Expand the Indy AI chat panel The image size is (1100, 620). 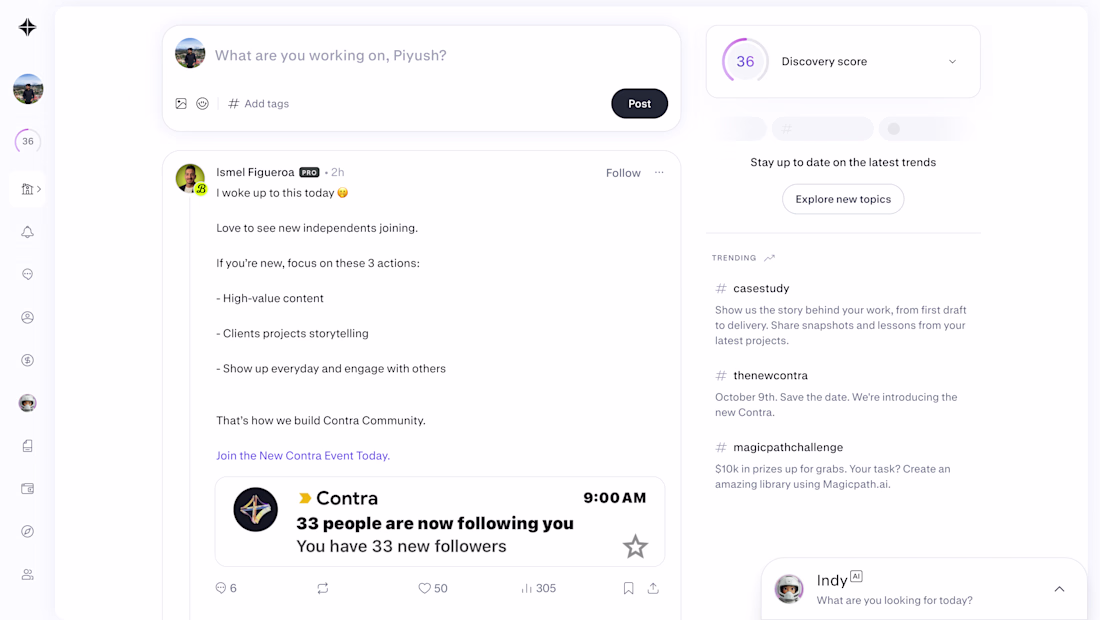coord(1059,589)
